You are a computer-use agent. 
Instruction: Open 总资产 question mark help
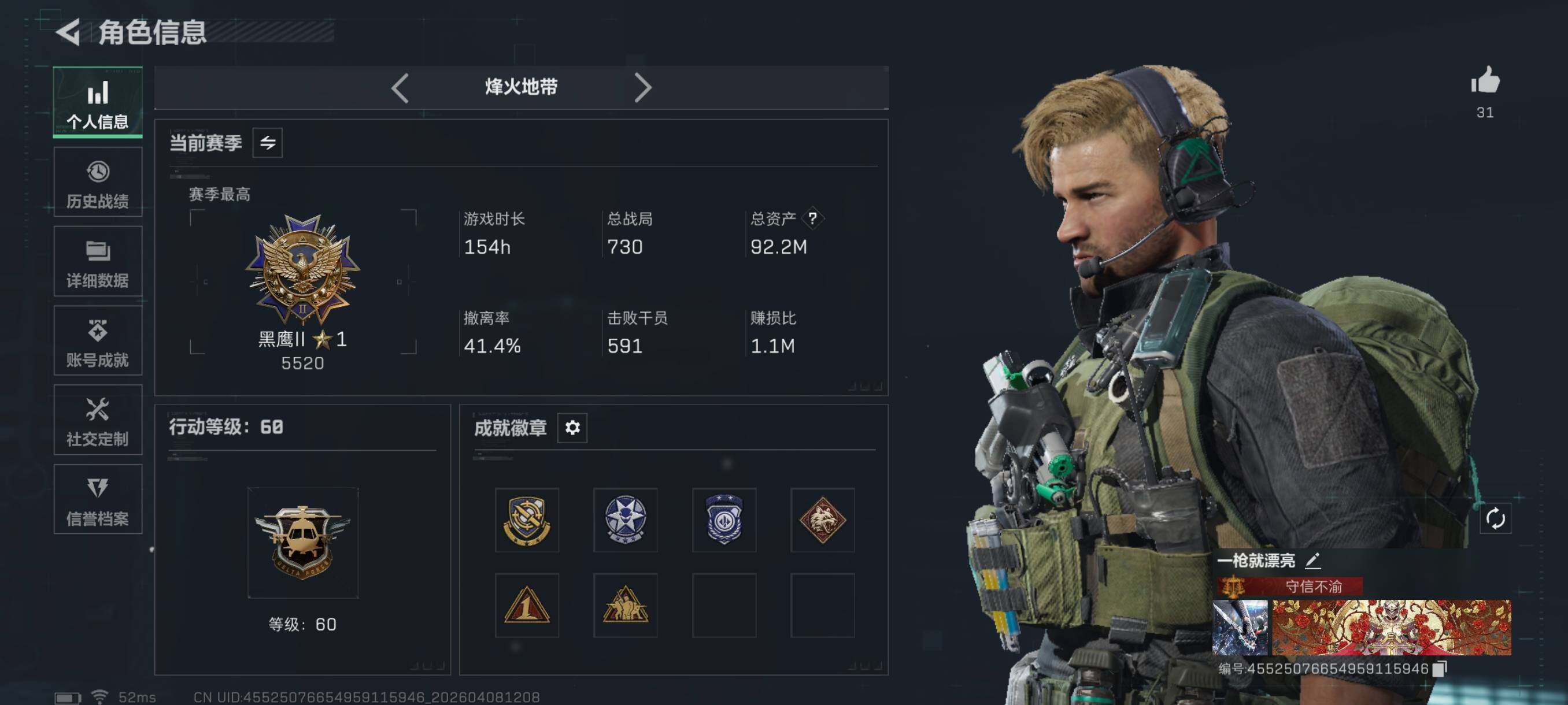[812, 218]
